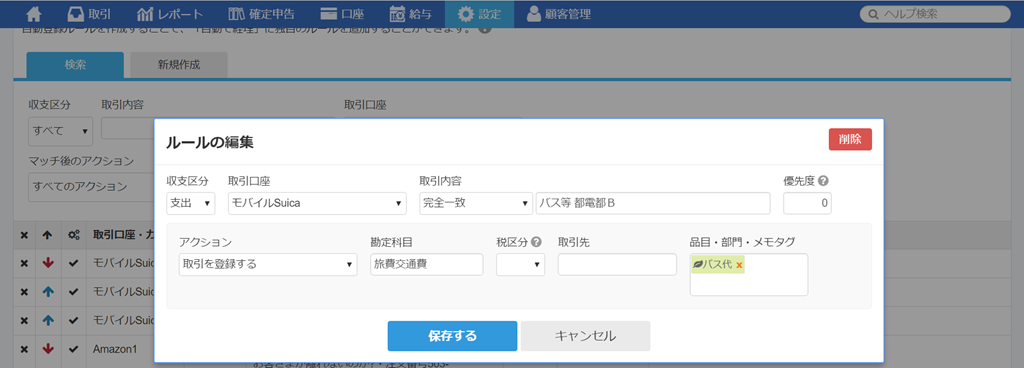Image resolution: width=1024 pixels, height=368 pixels.
Task: Go to home via the house icon
Action: [33, 14]
